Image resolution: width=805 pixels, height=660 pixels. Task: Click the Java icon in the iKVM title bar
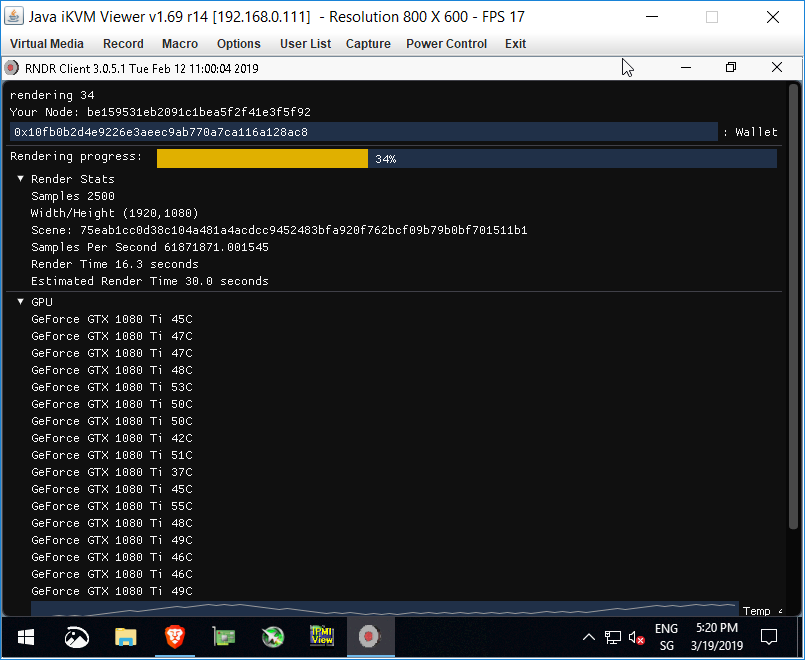pyautogui.click(x=14, y=16)
